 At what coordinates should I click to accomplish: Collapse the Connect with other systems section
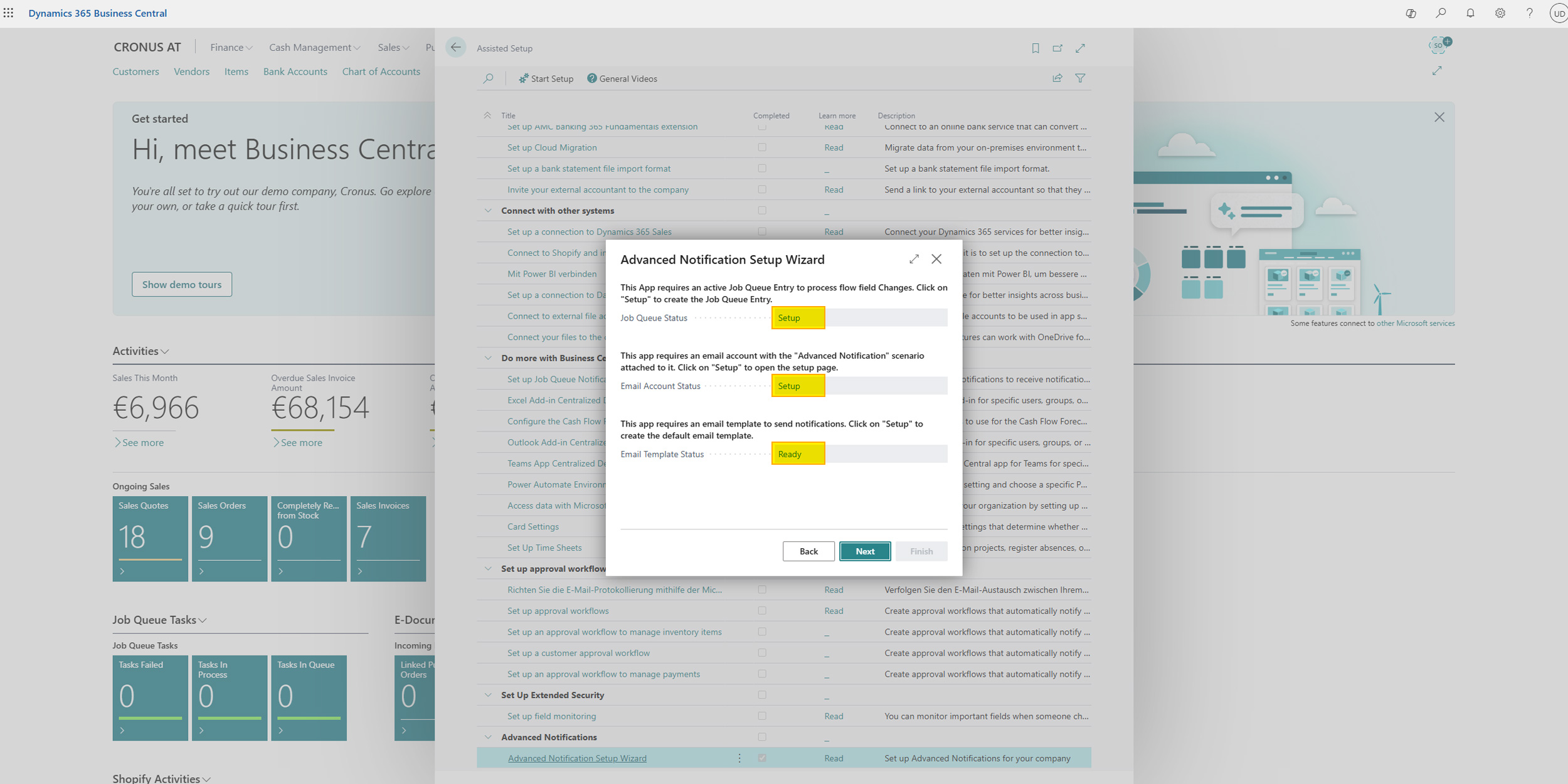(489, 210)
